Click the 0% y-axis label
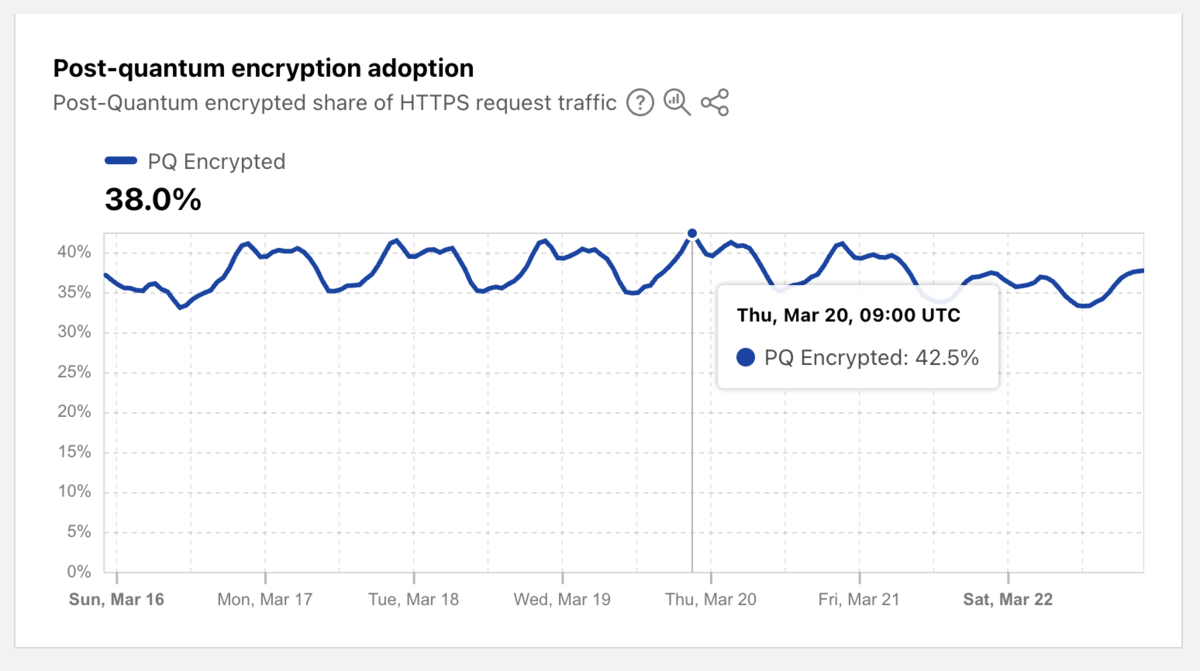 tap(78, 572)
